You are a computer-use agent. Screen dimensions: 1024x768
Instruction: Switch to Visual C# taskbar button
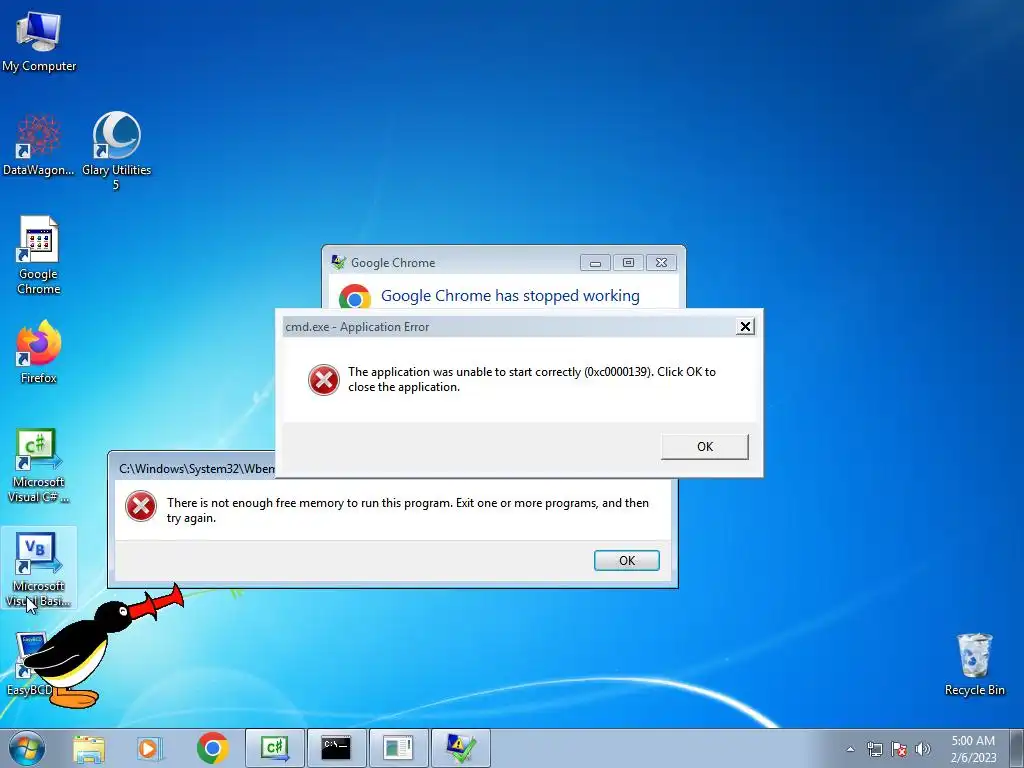[x=275, y=748]
